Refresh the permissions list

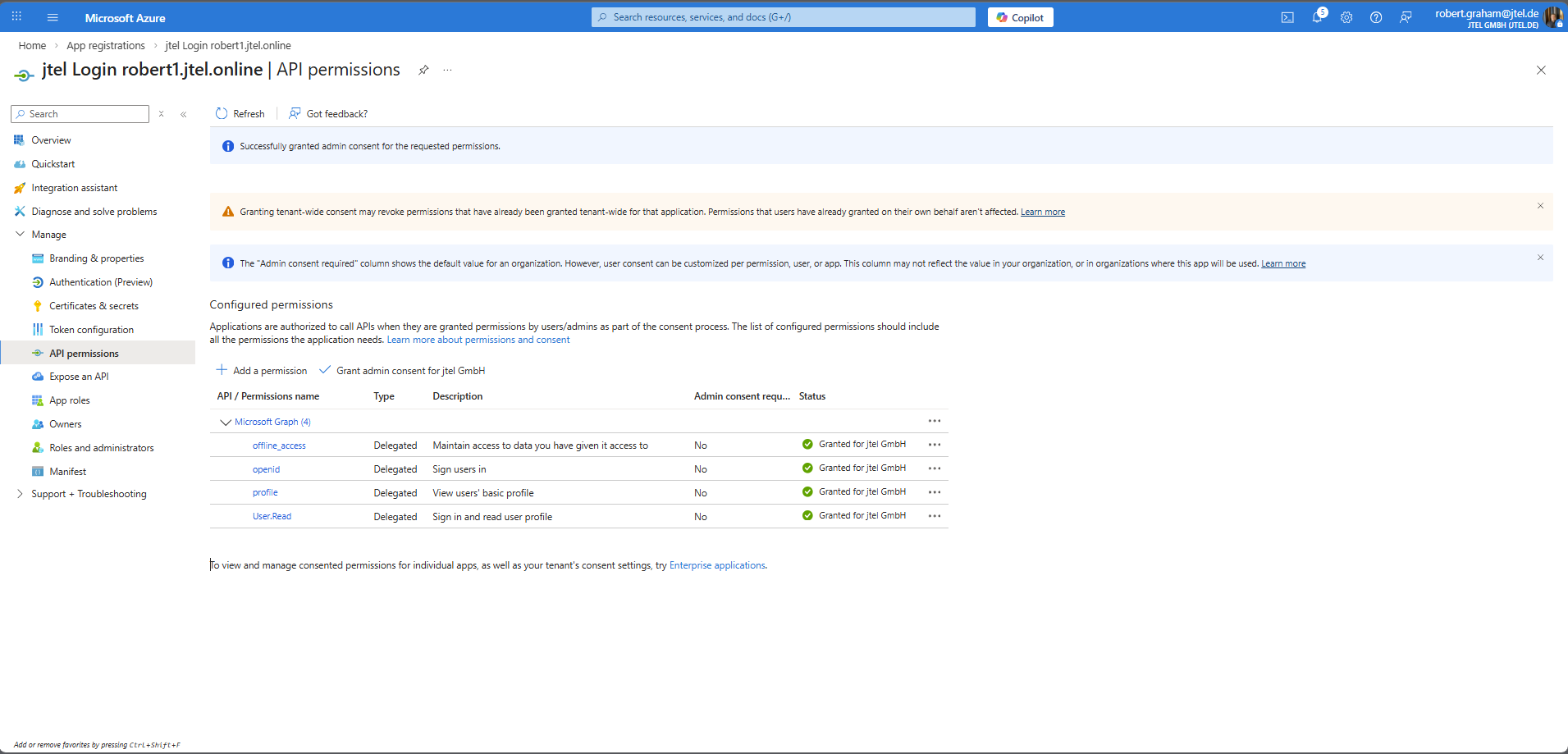(x=240, y=114)
